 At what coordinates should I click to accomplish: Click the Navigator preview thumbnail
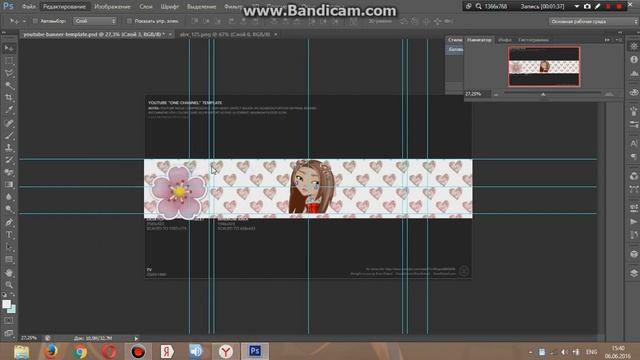544,66
